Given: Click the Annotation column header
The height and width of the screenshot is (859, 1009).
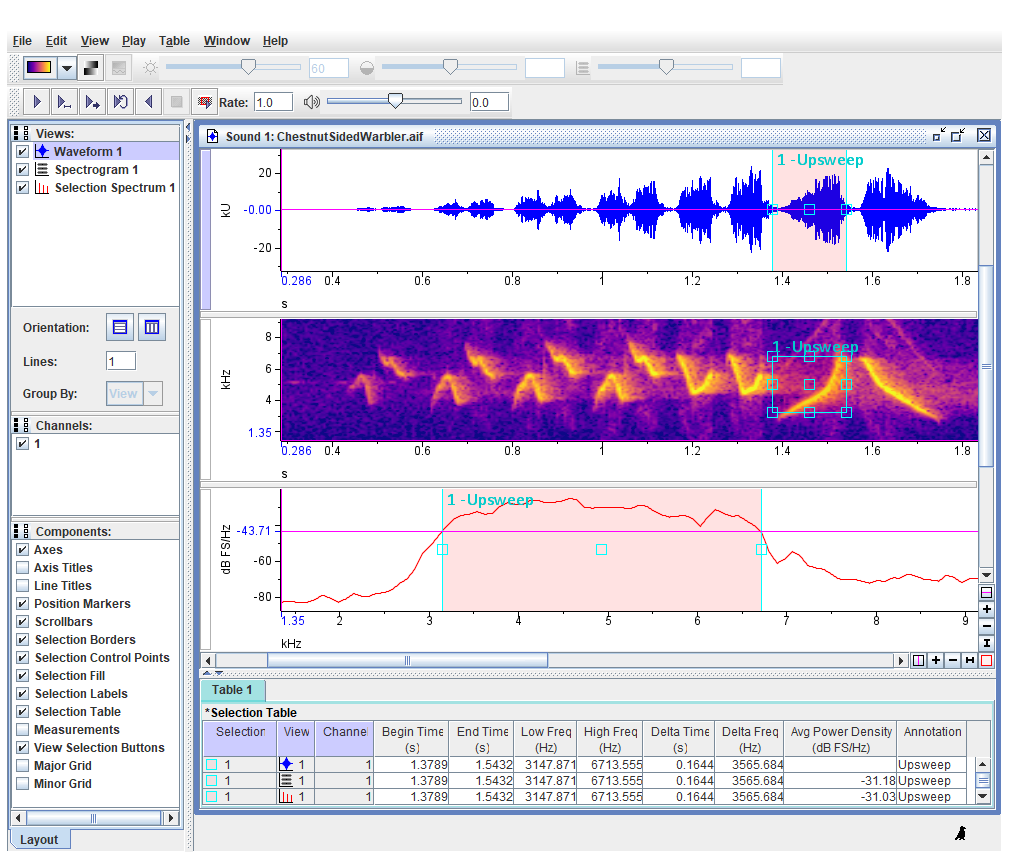Looking at the screenshot, I should tap(932, 739).
